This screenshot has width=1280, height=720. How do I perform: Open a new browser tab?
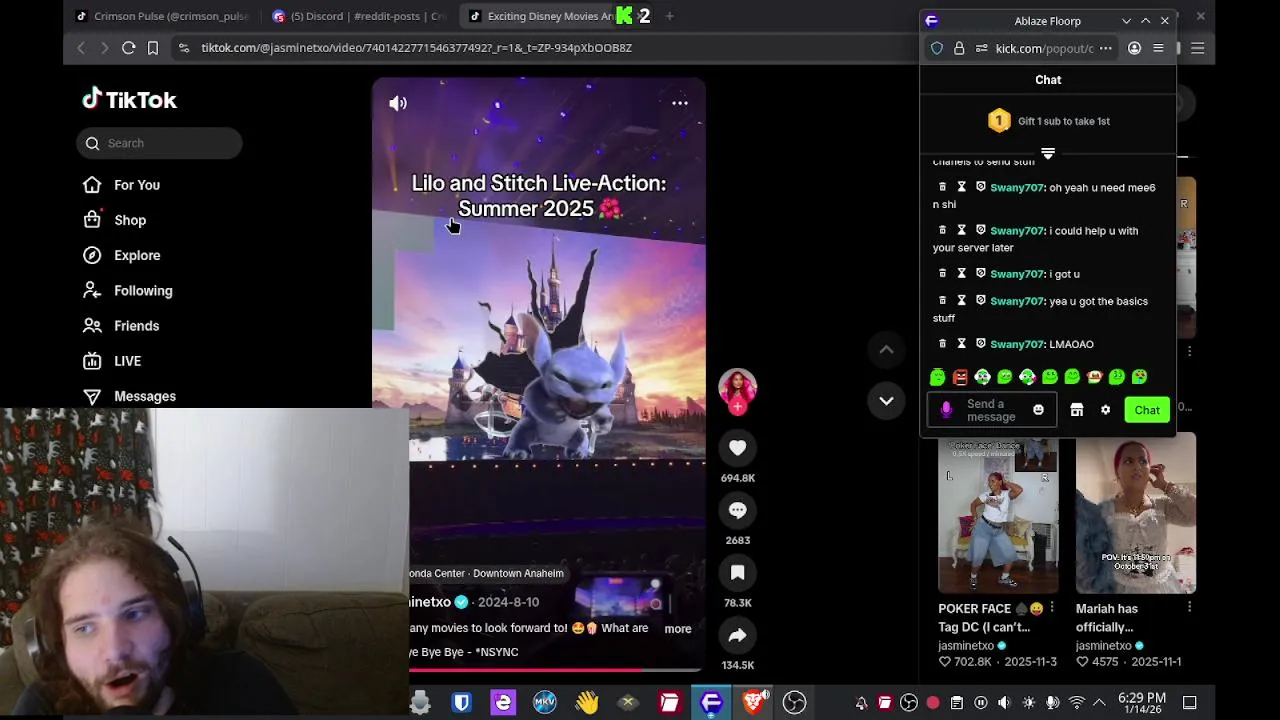click(x=669, y=16)
